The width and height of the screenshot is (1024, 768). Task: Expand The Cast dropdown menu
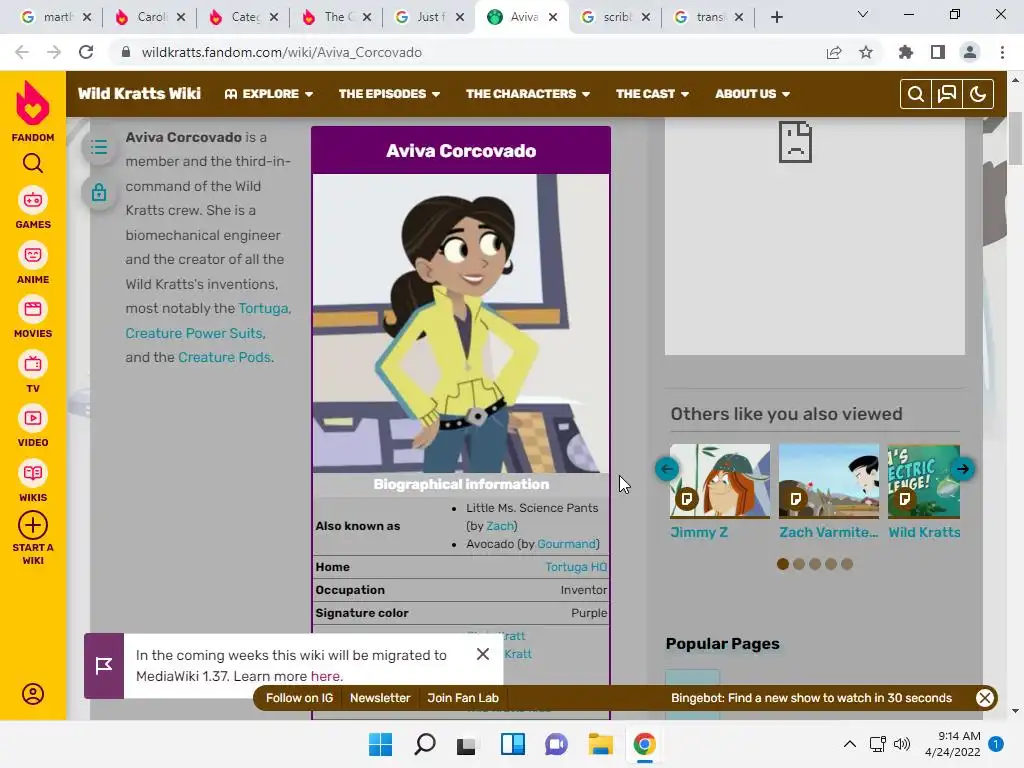pyautogui.click(x=652, y=94)
